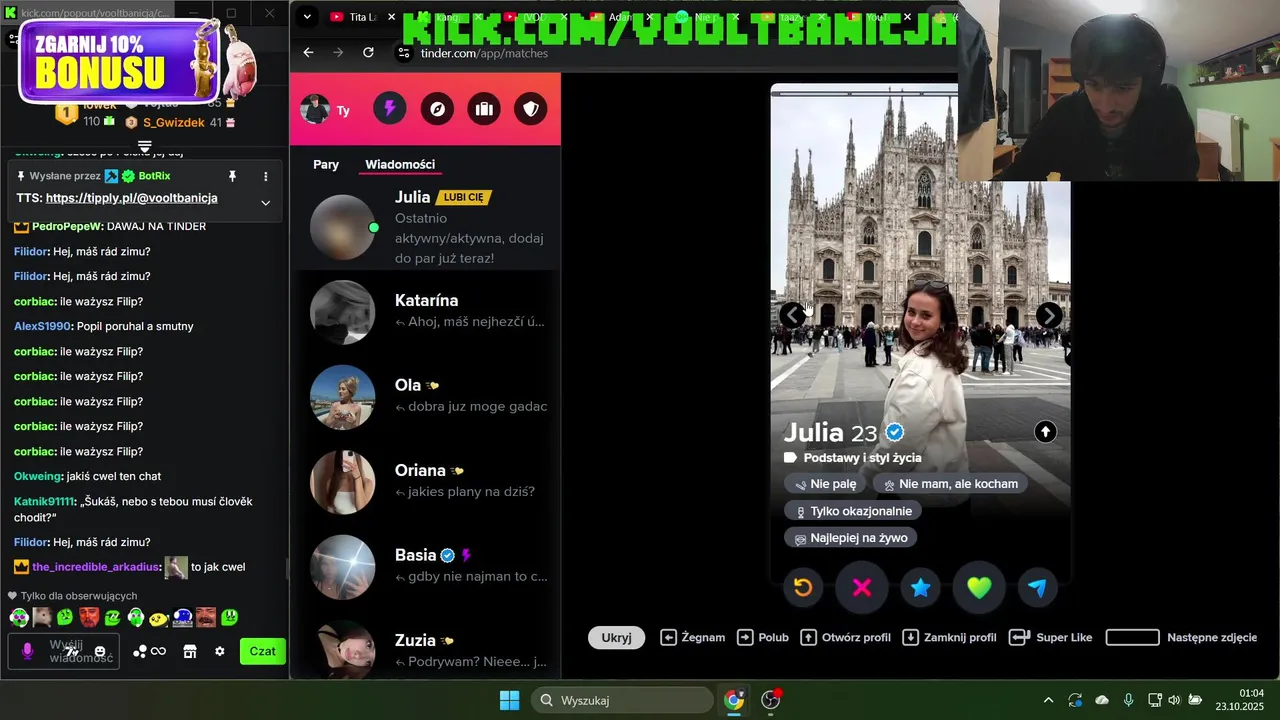
Task: Show the previous photo of Julia
Action: coord(793,315)
